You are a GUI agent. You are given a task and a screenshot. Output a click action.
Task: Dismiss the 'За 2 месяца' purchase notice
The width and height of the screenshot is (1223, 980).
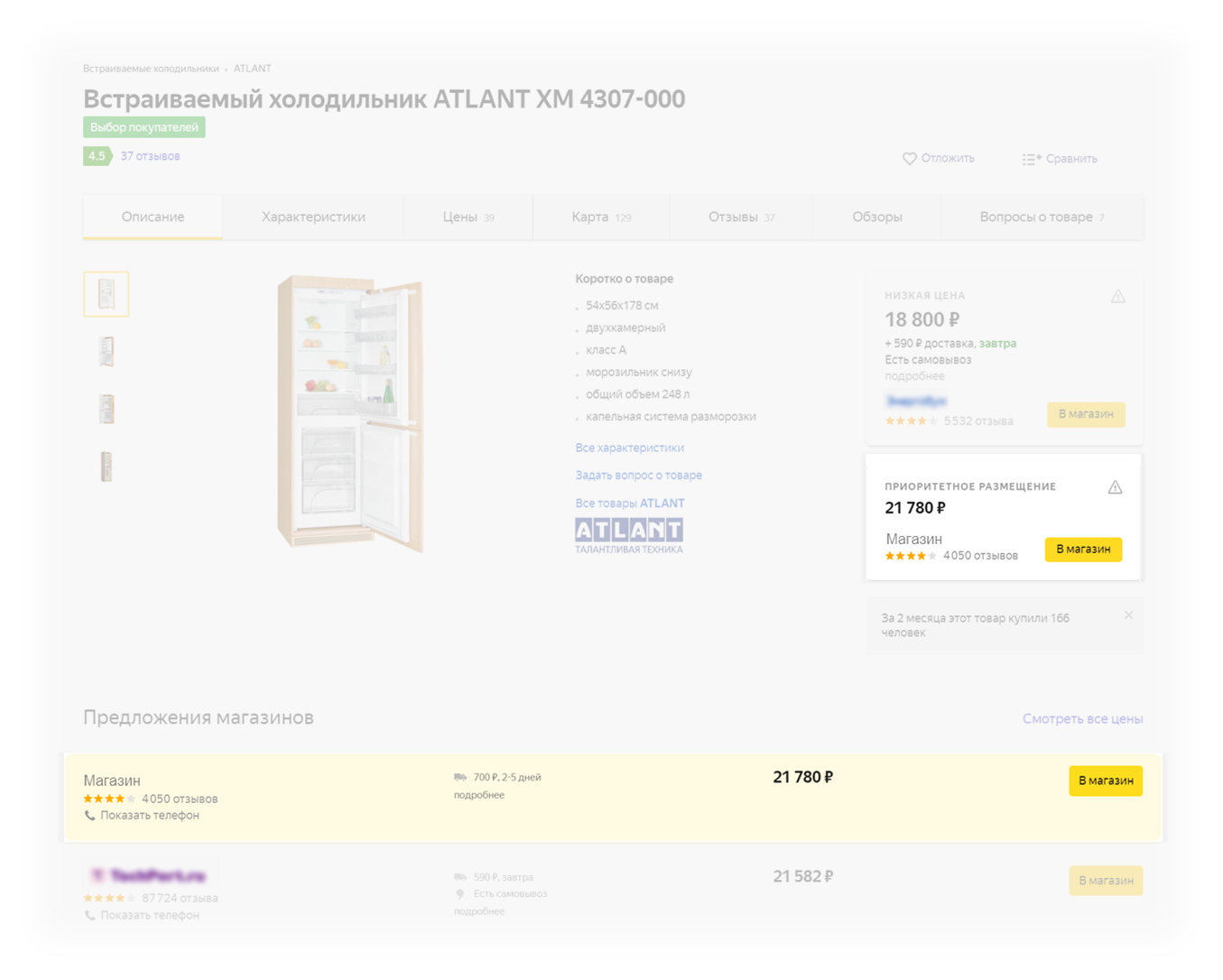[x=1128, y=615]
